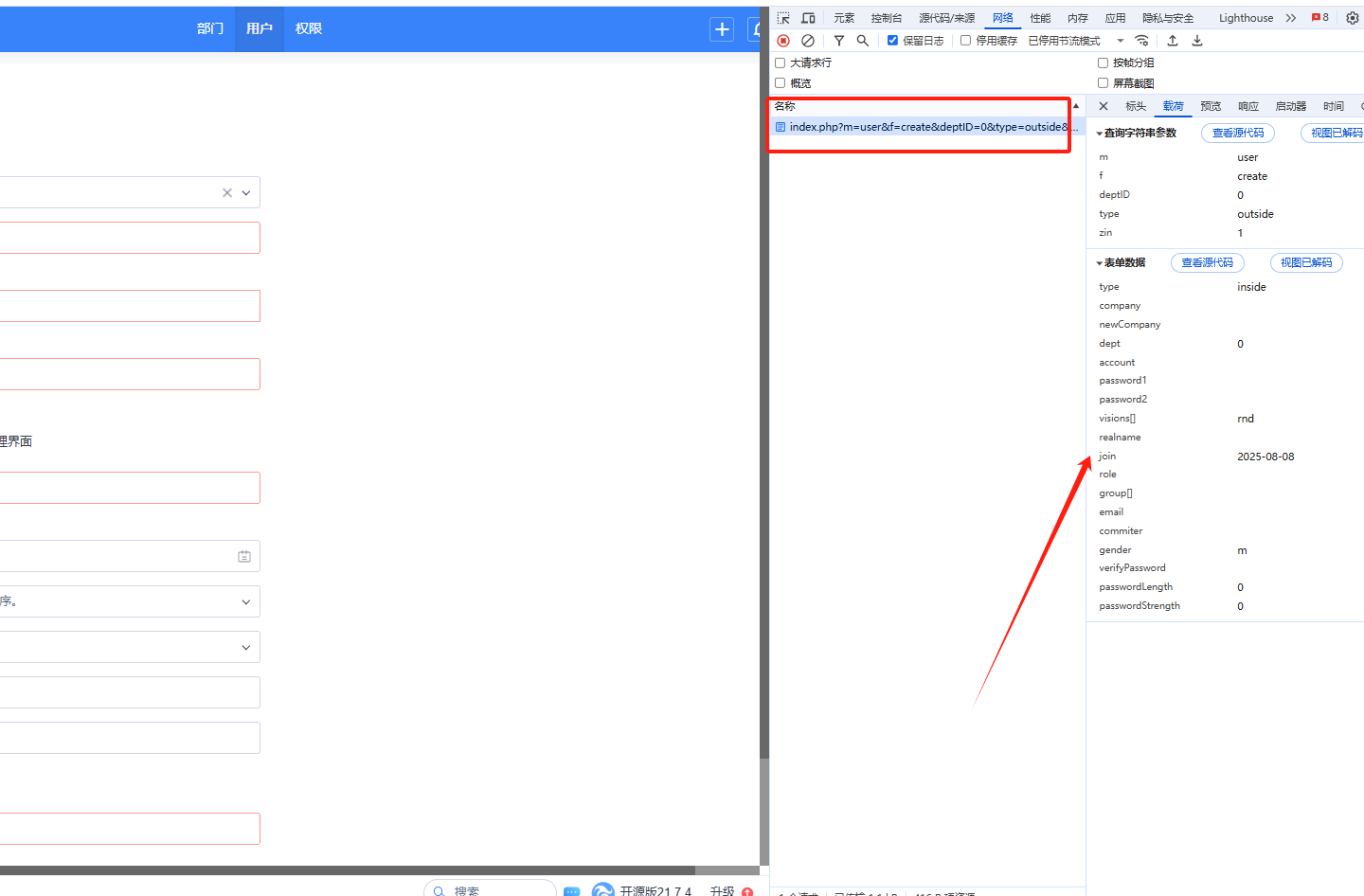
Task: Open the Lighthouse tab
Action: click(1246, 18)
